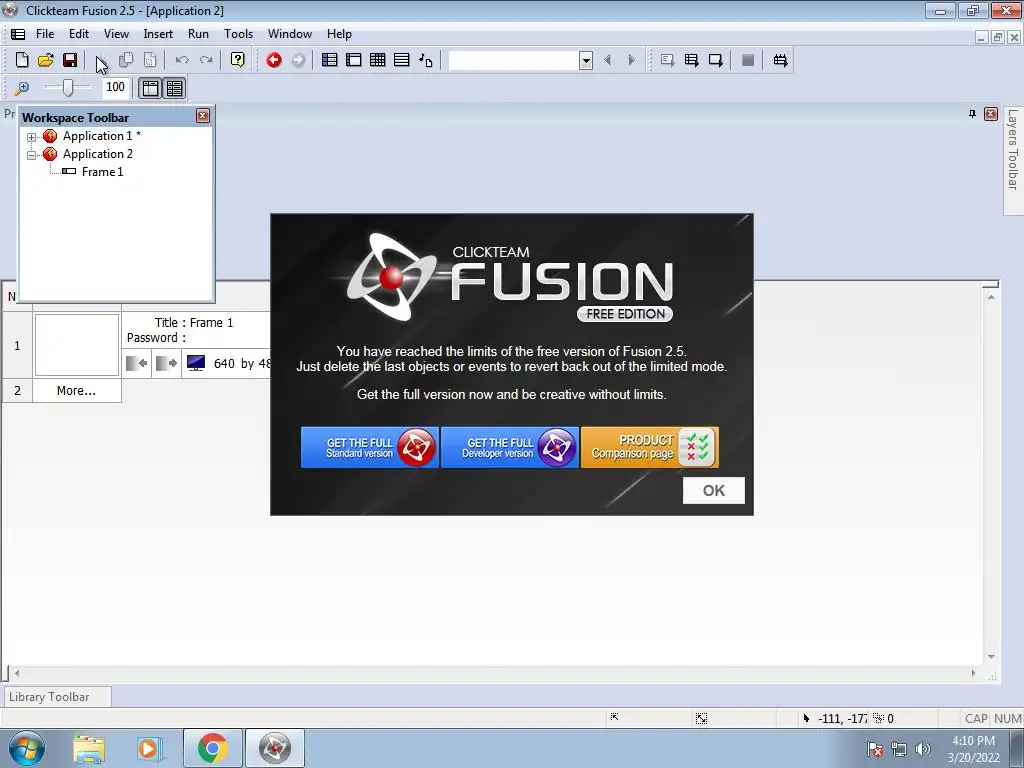Open the File menu

[45, 34]
